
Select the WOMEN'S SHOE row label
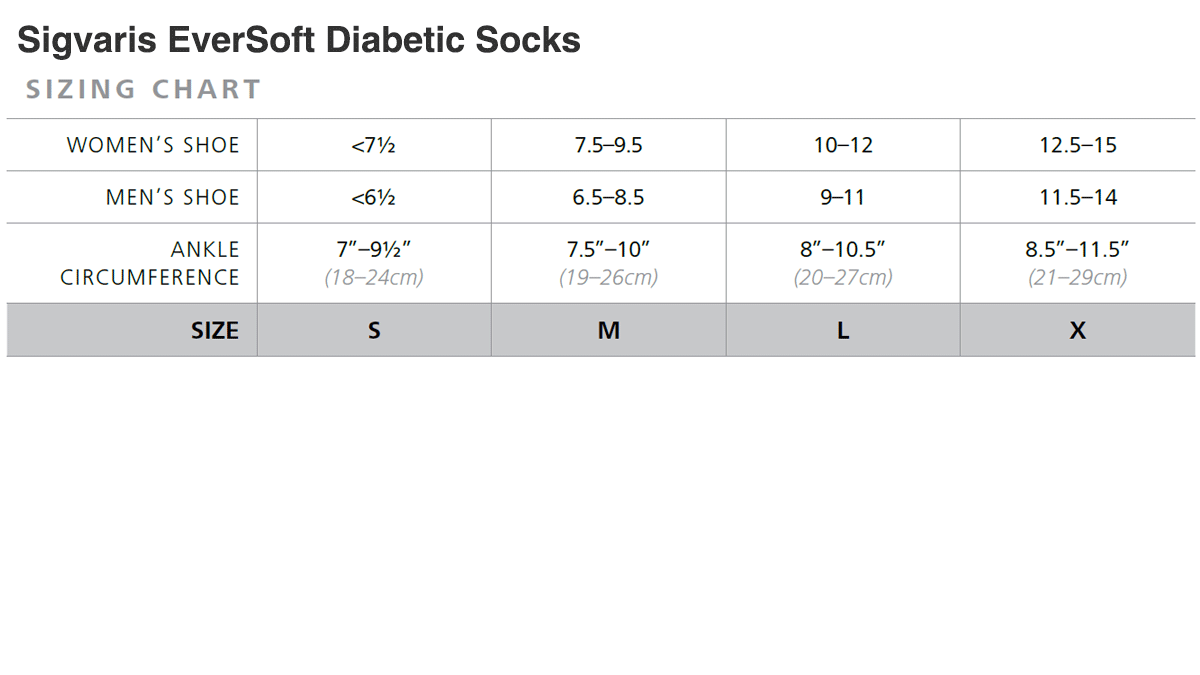pos(153,145)
